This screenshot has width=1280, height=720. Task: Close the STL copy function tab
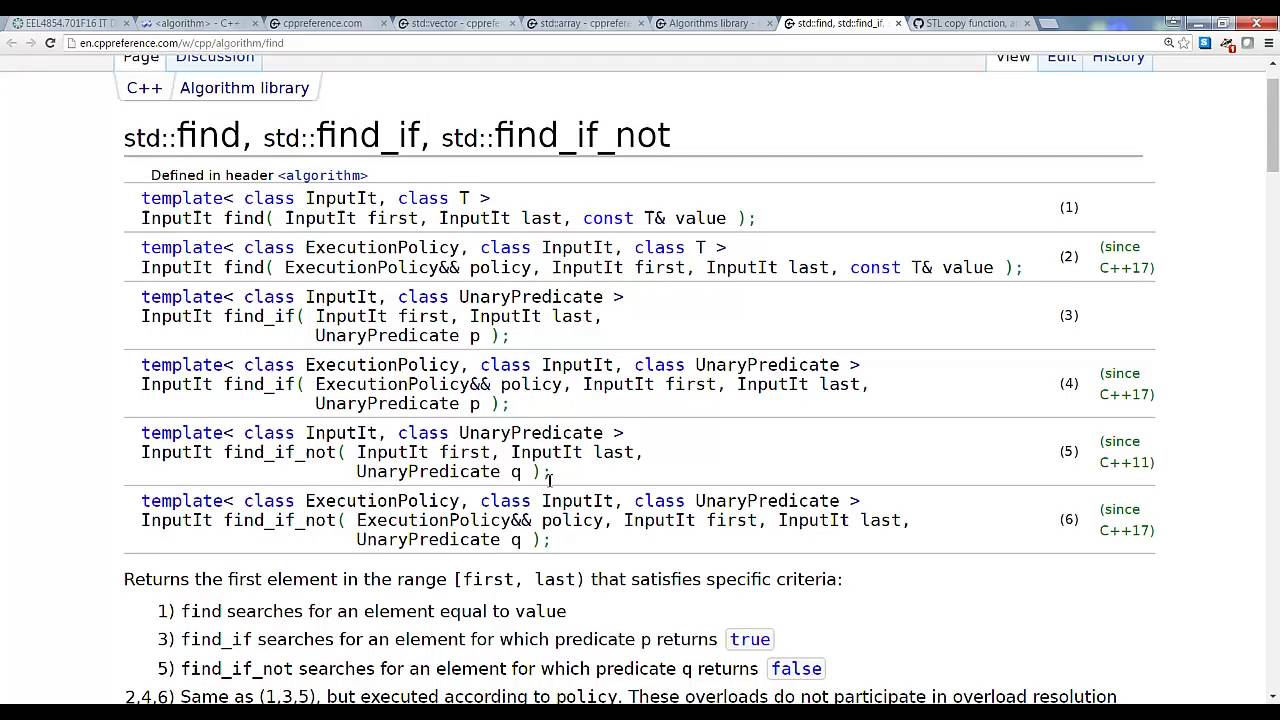(1027, 23)
